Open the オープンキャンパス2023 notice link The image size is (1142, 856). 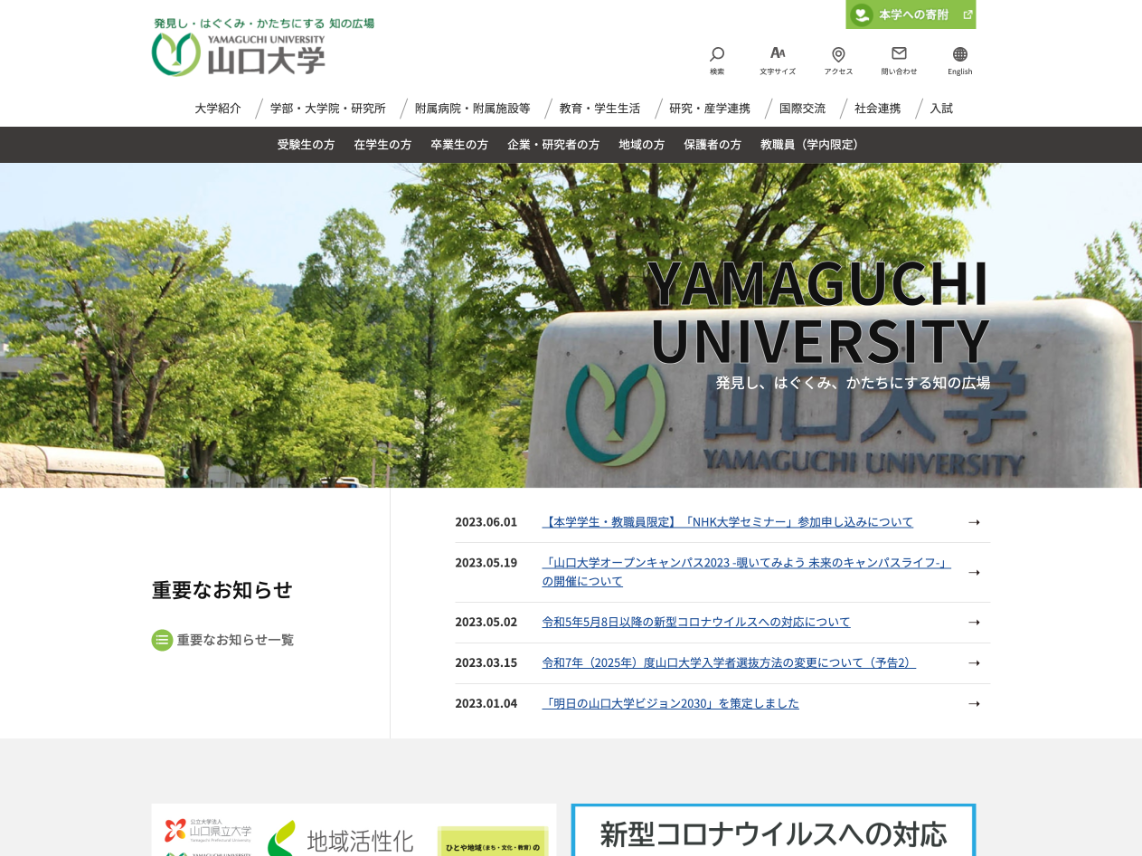click(746, 573)
